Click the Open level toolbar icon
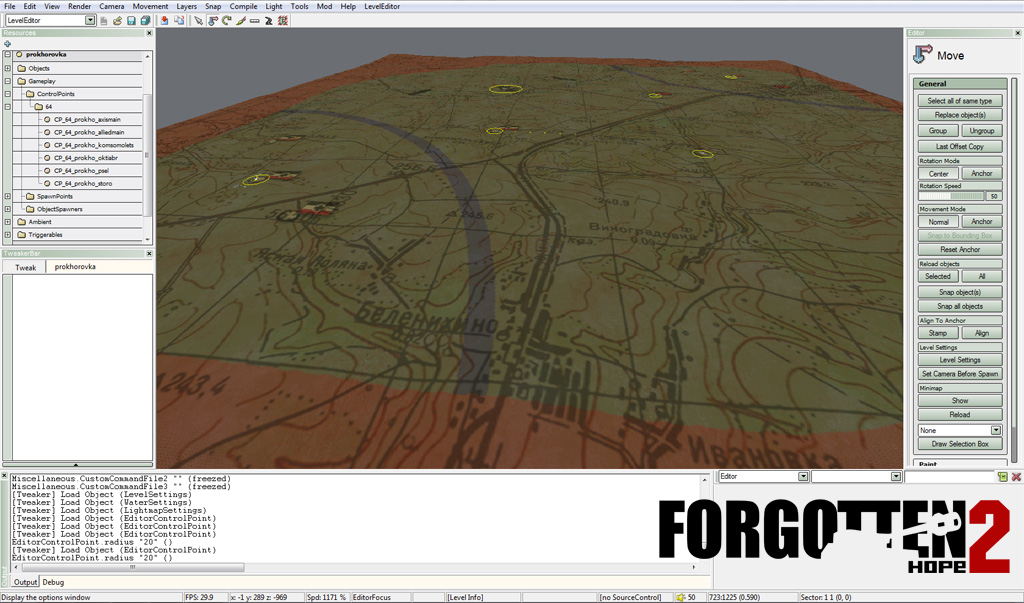The image size is (1024, 603). tap(118, 21)
